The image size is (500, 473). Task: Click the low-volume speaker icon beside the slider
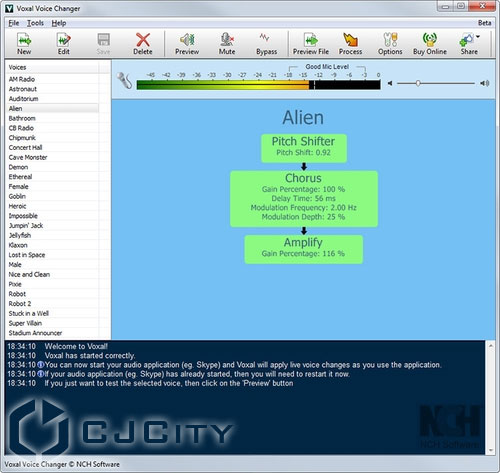click(x=390, y=83)
